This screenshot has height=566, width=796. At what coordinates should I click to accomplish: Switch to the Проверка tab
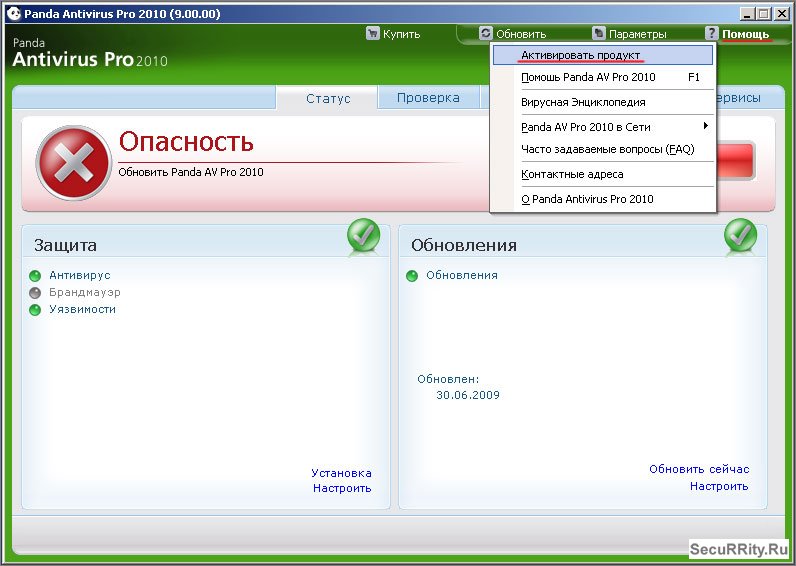[428, 97]
